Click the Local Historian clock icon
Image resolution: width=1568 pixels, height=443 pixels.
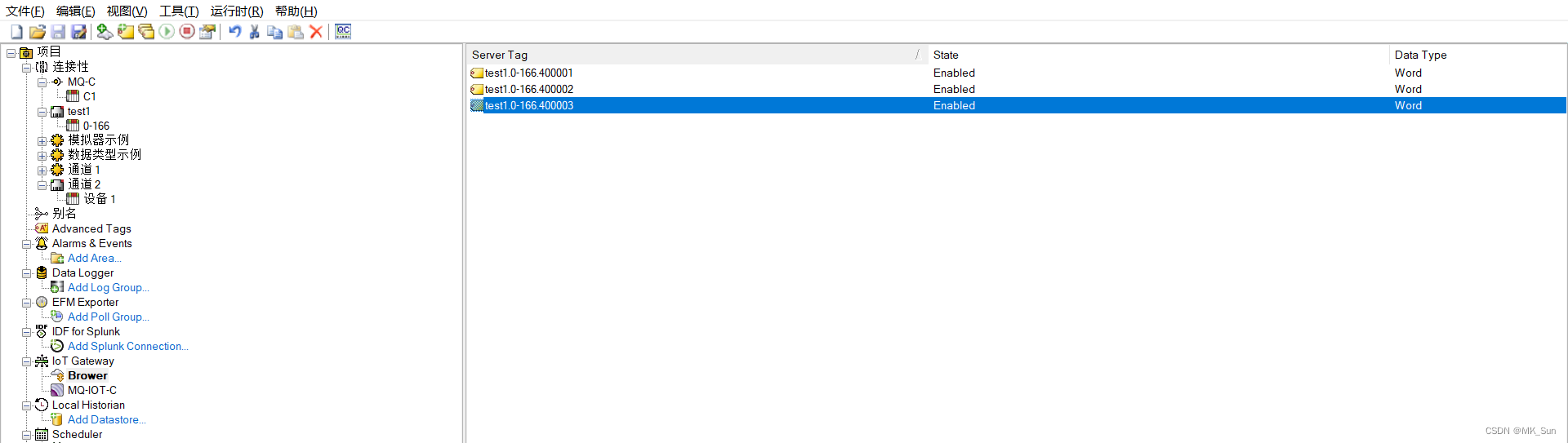coord(42,405)
